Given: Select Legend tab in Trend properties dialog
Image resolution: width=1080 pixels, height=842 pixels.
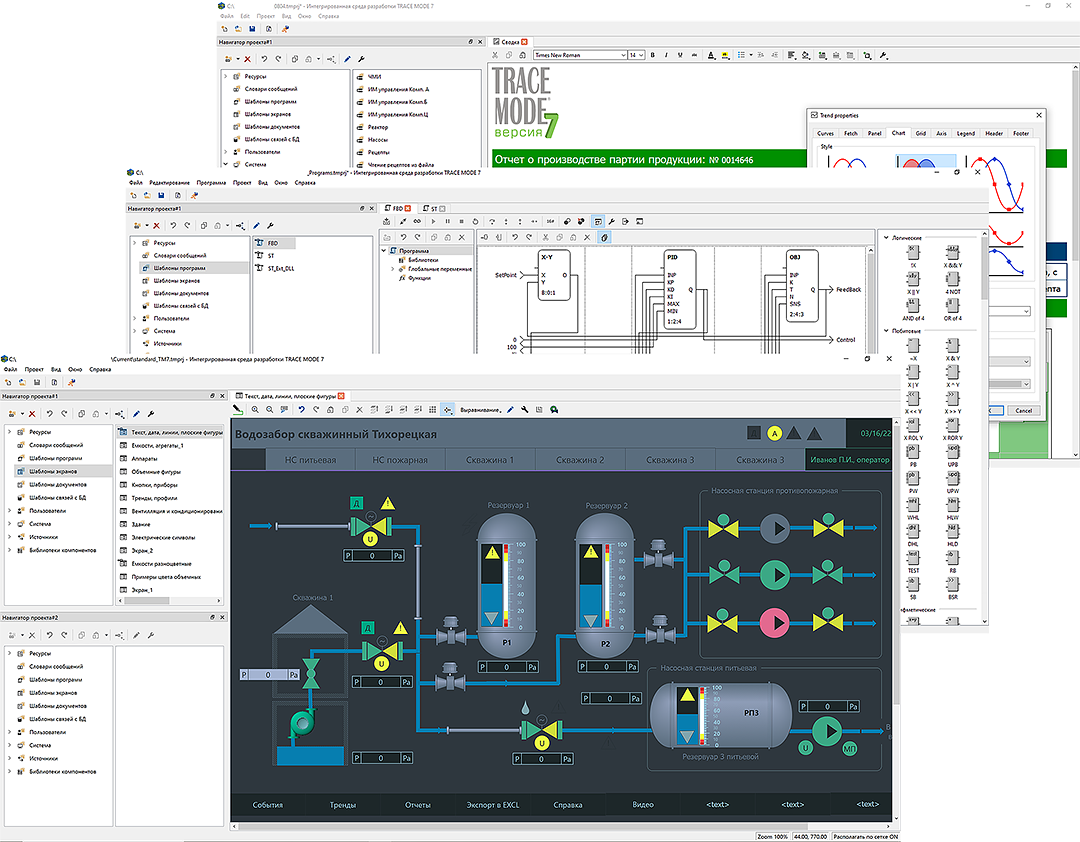Looking at the screenshot, I should click(x=966, y=133).
